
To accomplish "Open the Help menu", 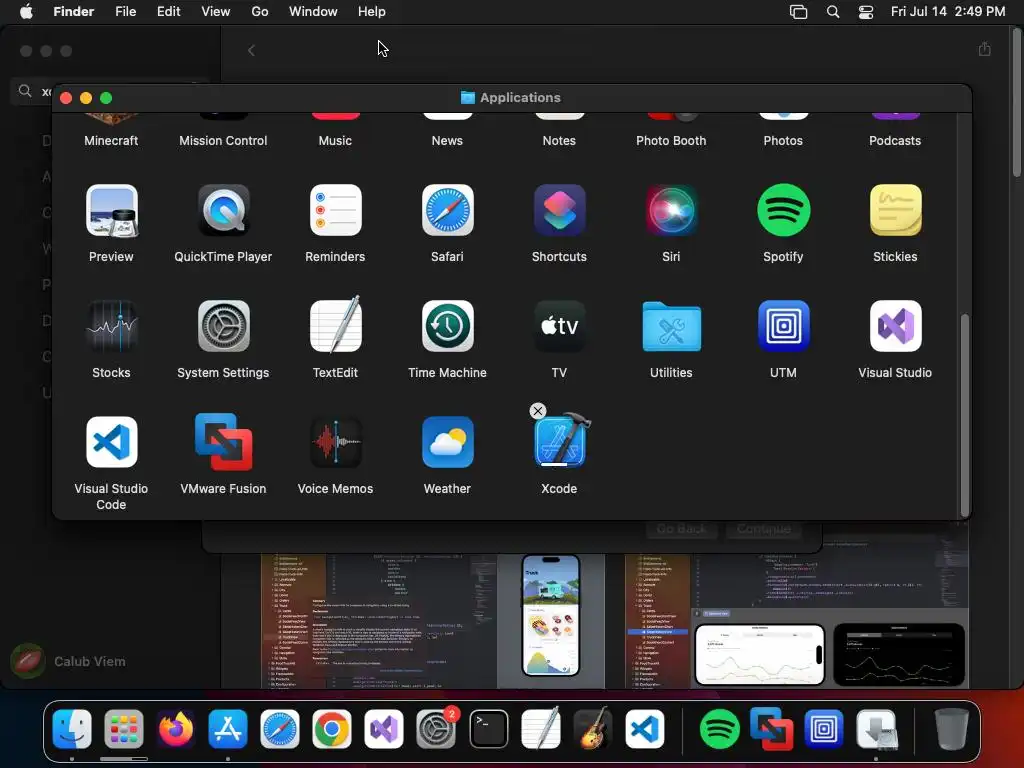I will (372, 12).
